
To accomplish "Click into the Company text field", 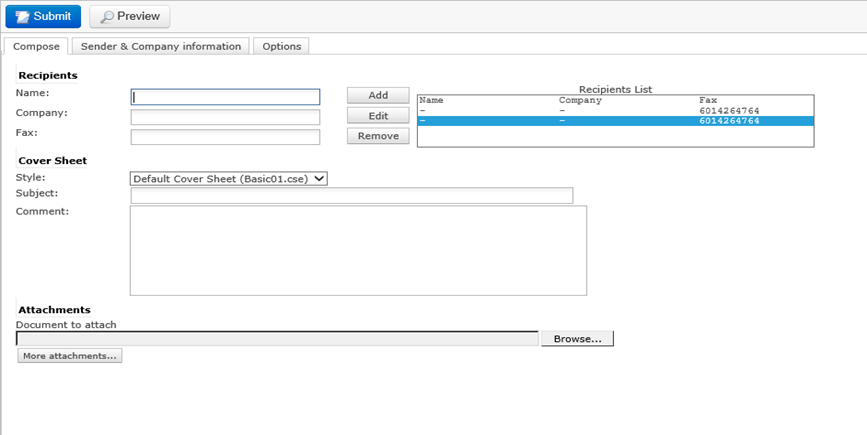I will click(x=225, y=117).
